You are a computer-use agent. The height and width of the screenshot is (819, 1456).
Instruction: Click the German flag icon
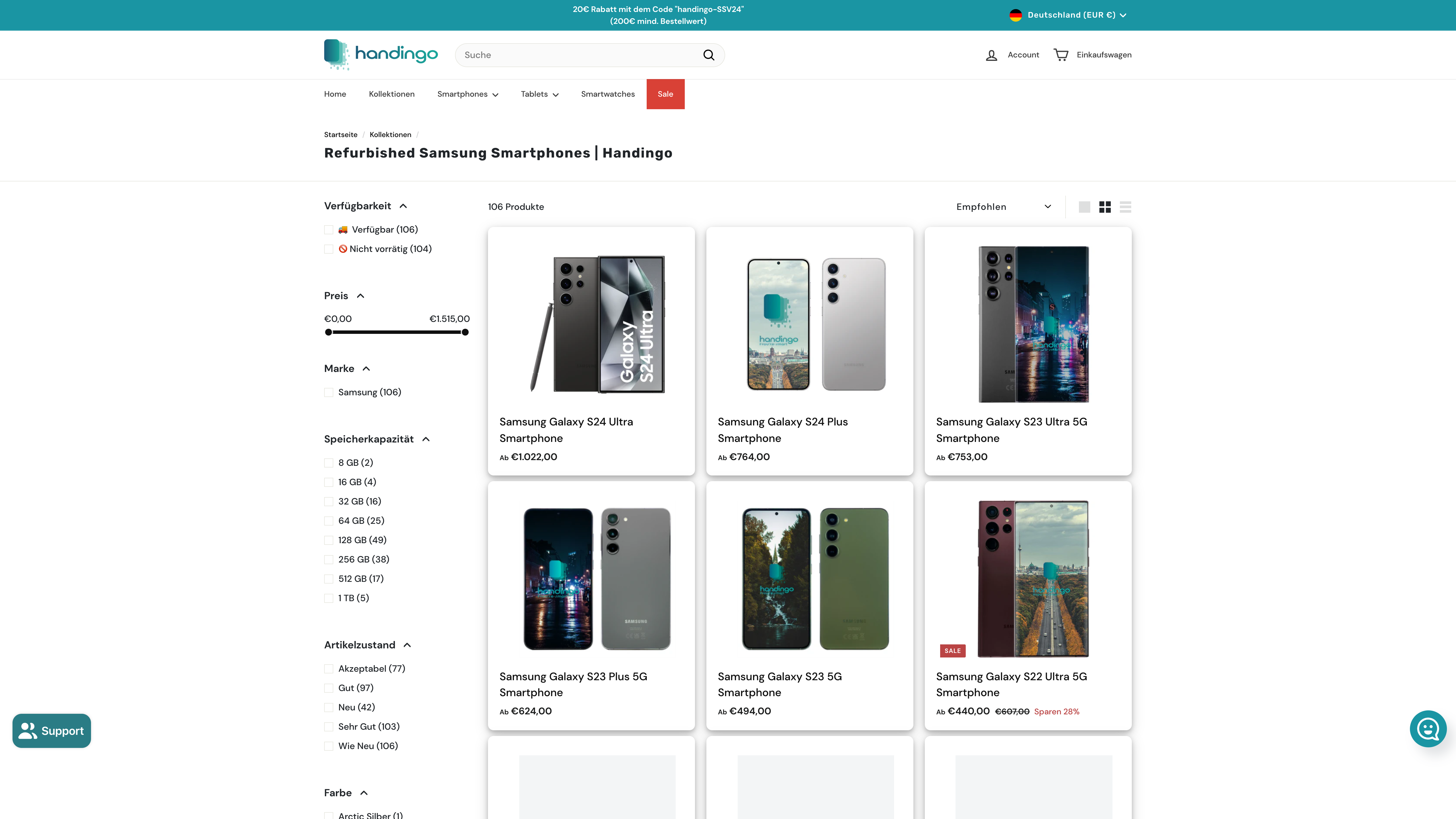tap(1015, 15)
